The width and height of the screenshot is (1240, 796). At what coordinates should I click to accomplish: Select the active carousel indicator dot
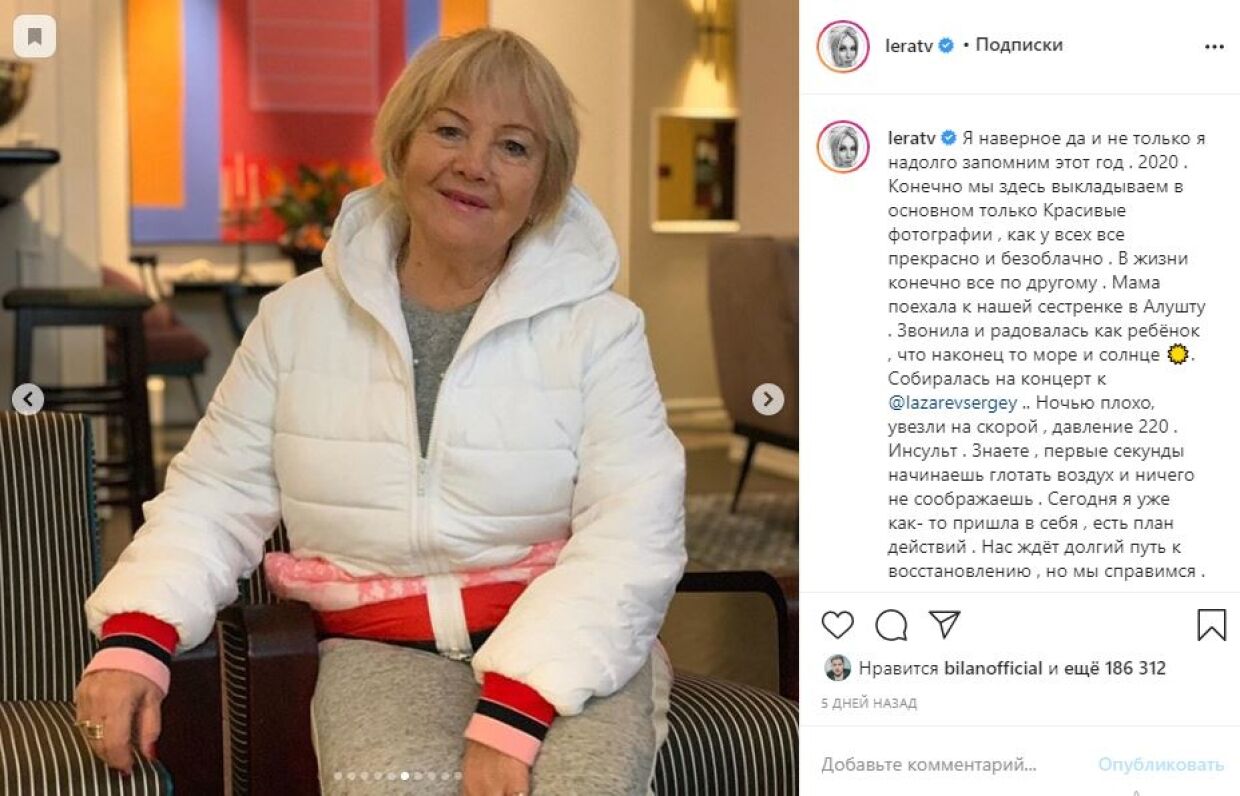(404, 775)
